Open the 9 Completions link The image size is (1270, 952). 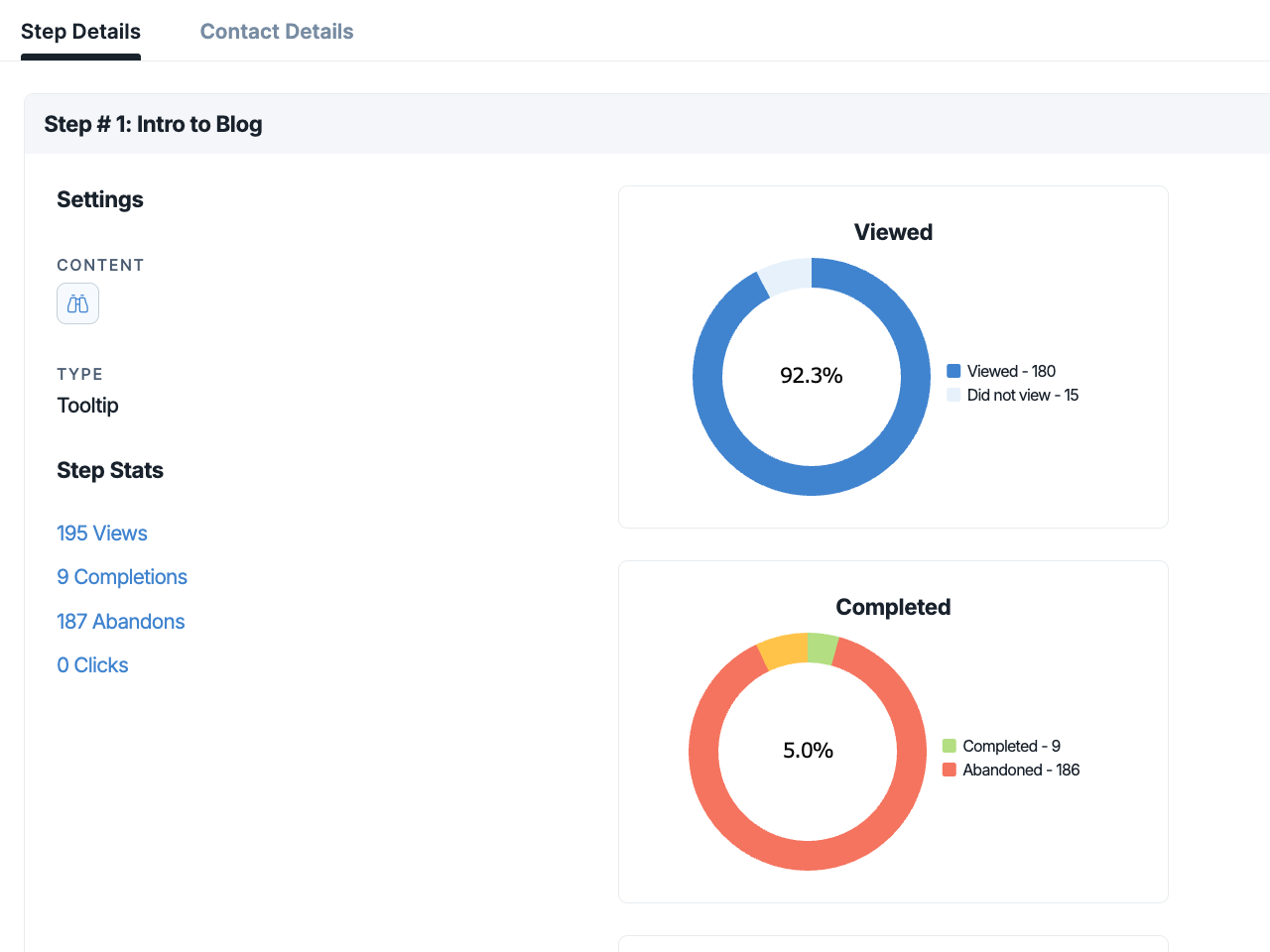click(x=122, y=577)
